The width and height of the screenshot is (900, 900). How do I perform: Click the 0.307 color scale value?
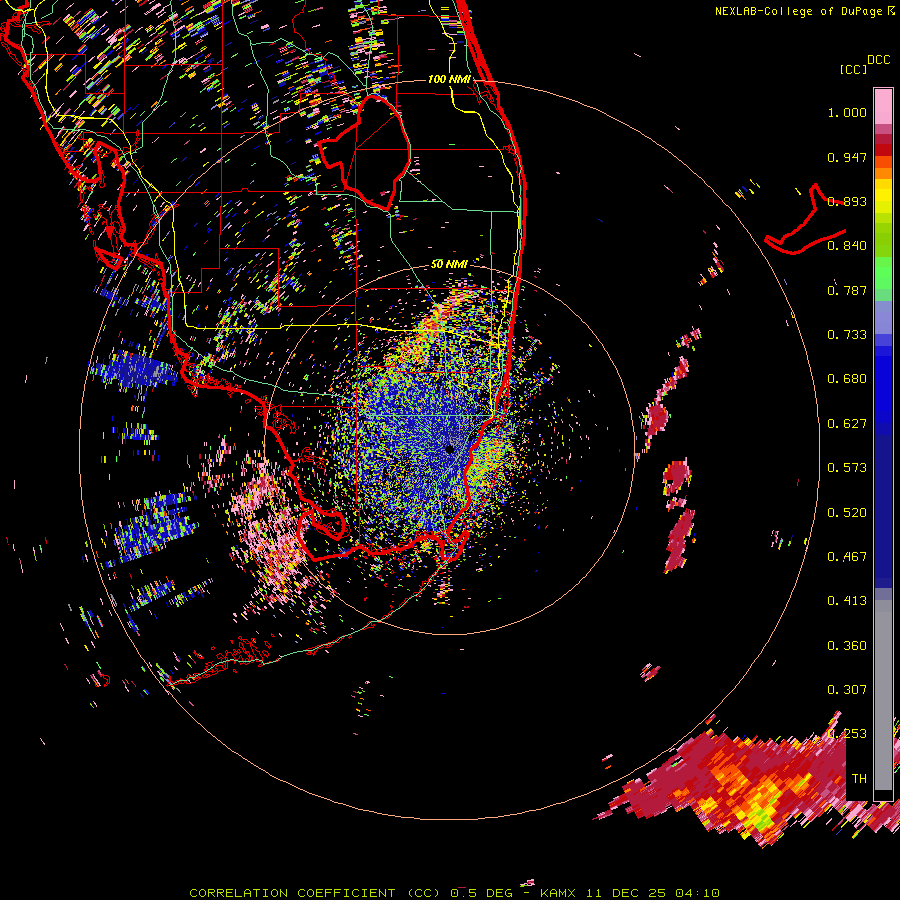[x=847, y=690]
